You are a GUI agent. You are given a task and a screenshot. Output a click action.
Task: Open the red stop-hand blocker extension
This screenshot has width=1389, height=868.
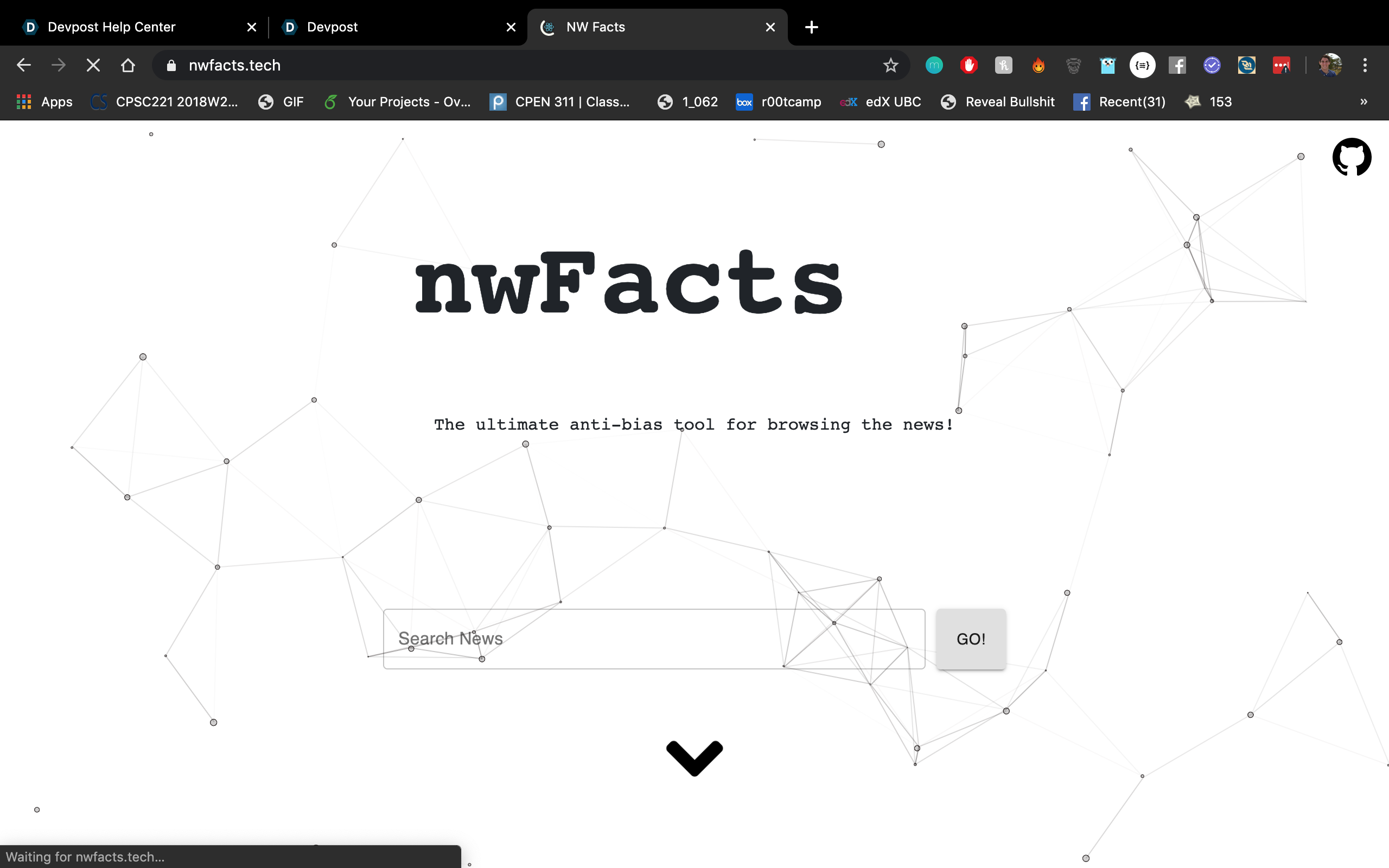(x=969, y=66)
